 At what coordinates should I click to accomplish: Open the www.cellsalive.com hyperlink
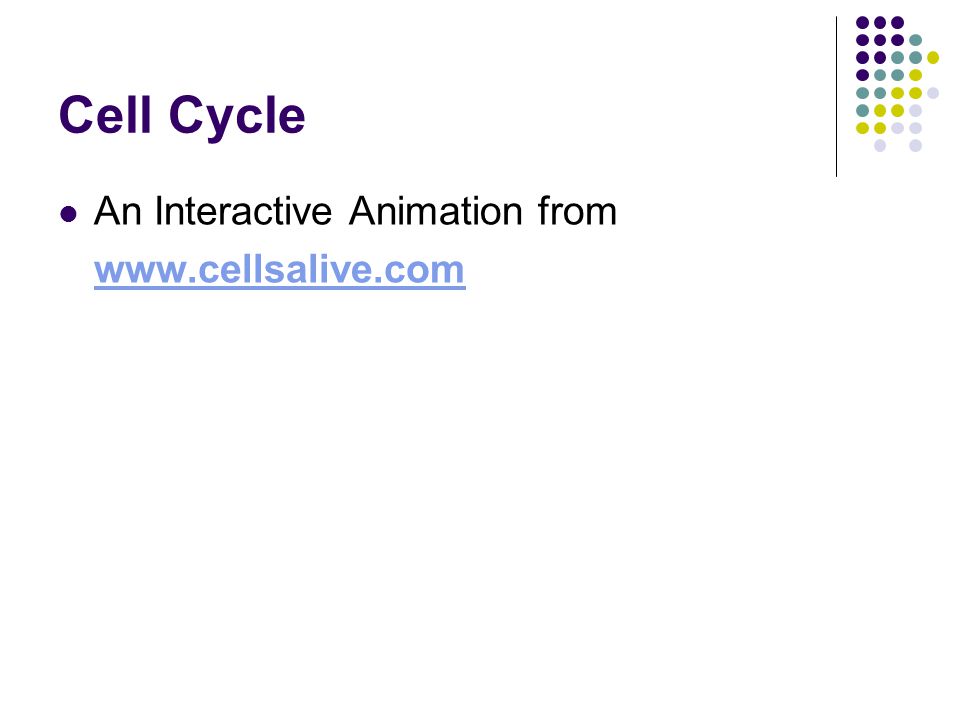(x=280, y=269)
